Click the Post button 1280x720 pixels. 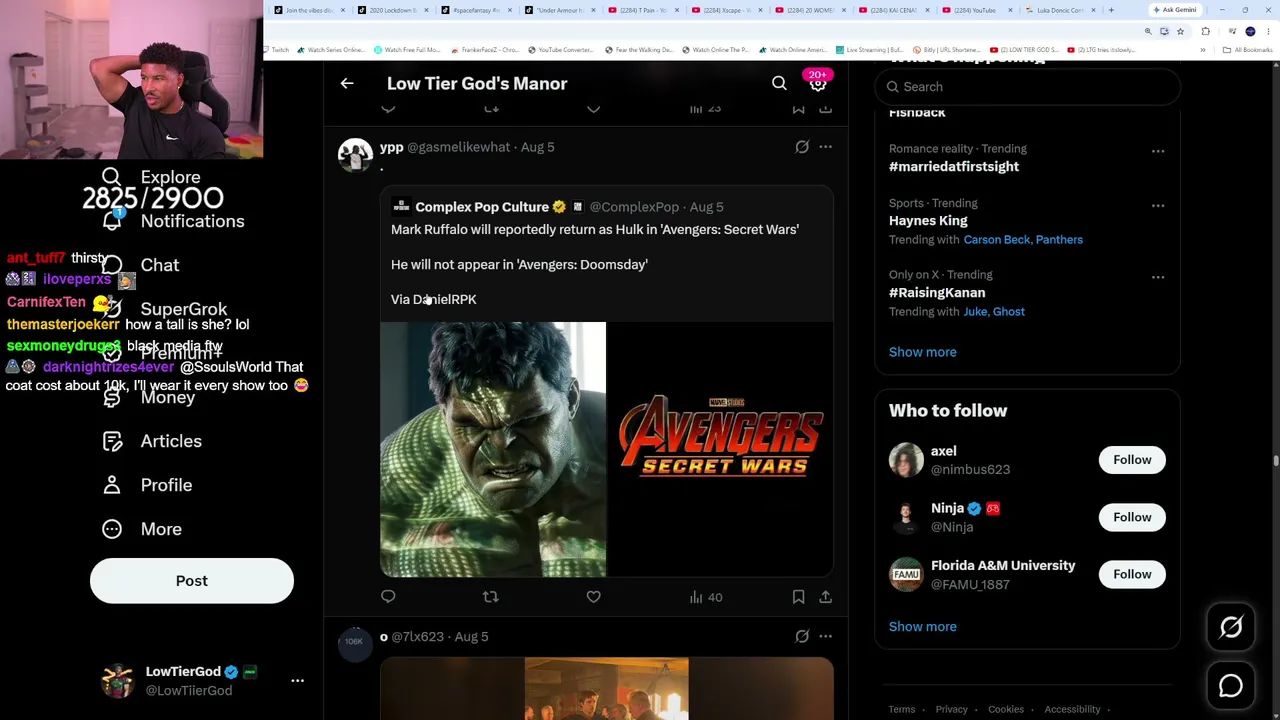pos(192,581)
